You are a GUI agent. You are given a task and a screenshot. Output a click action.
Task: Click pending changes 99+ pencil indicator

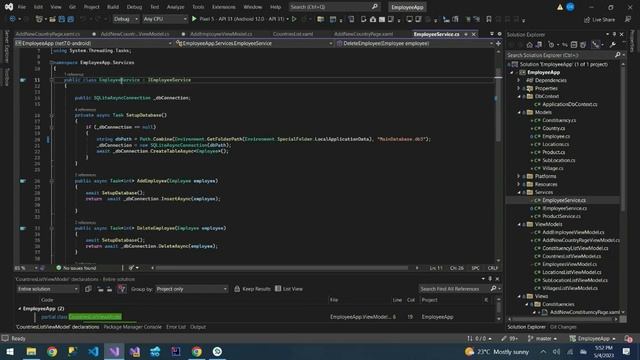pos(509,339)
